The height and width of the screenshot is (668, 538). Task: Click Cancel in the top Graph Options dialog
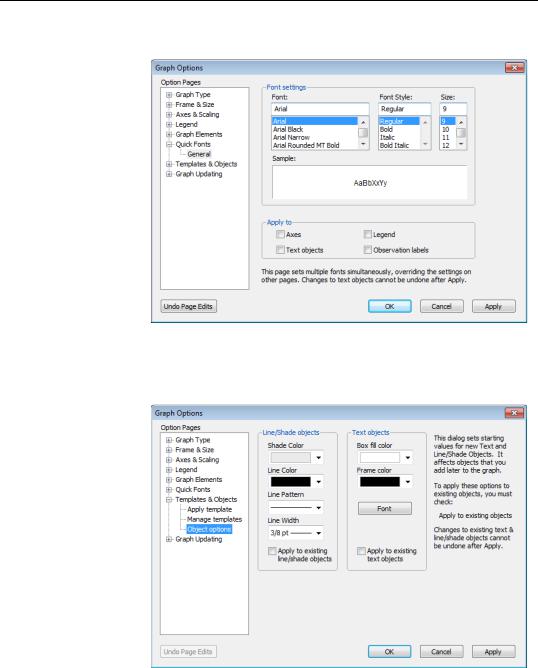pos(441,306)
